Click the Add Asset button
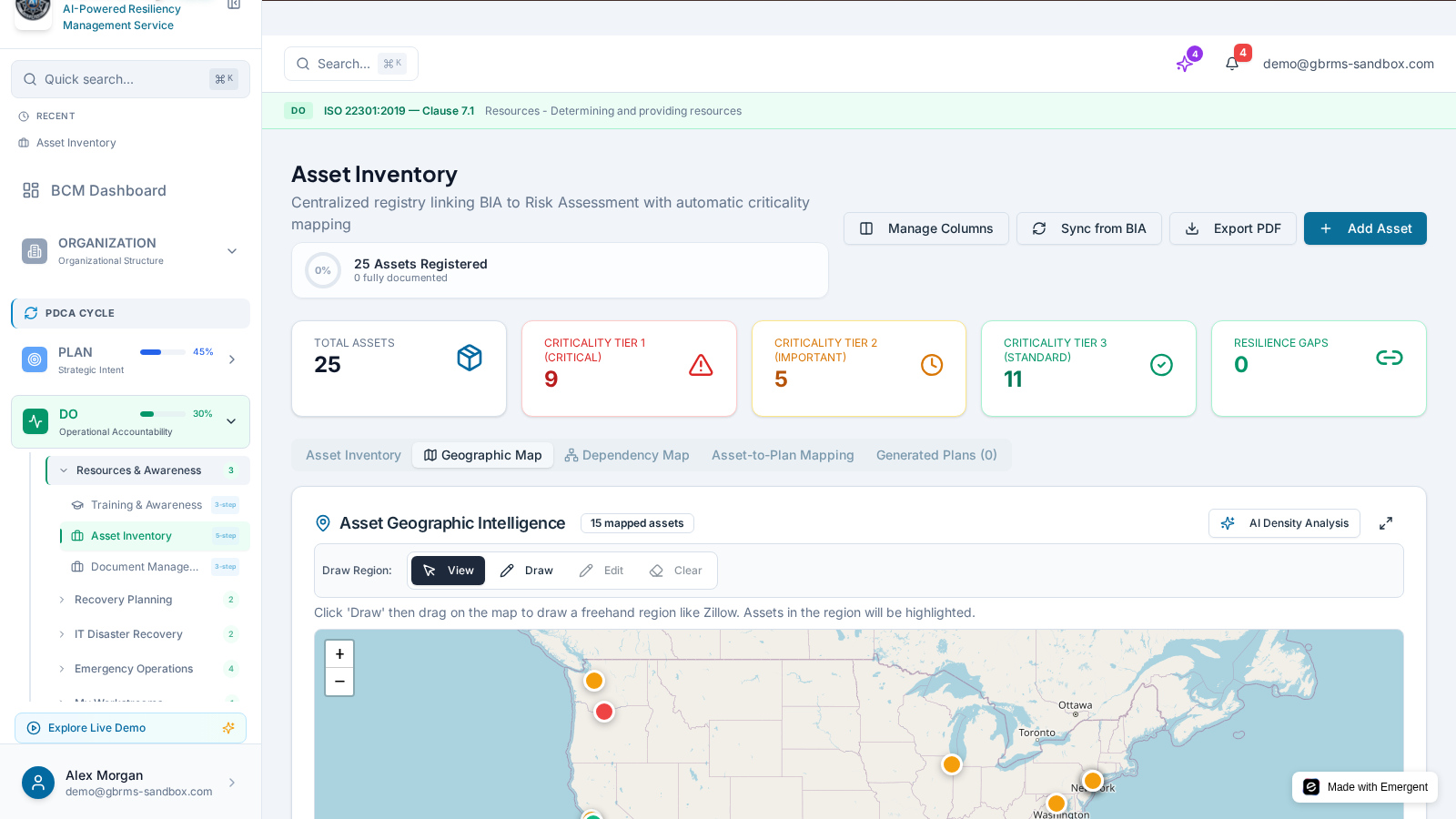1456x819 pixels. click(x=1365, y=228)
